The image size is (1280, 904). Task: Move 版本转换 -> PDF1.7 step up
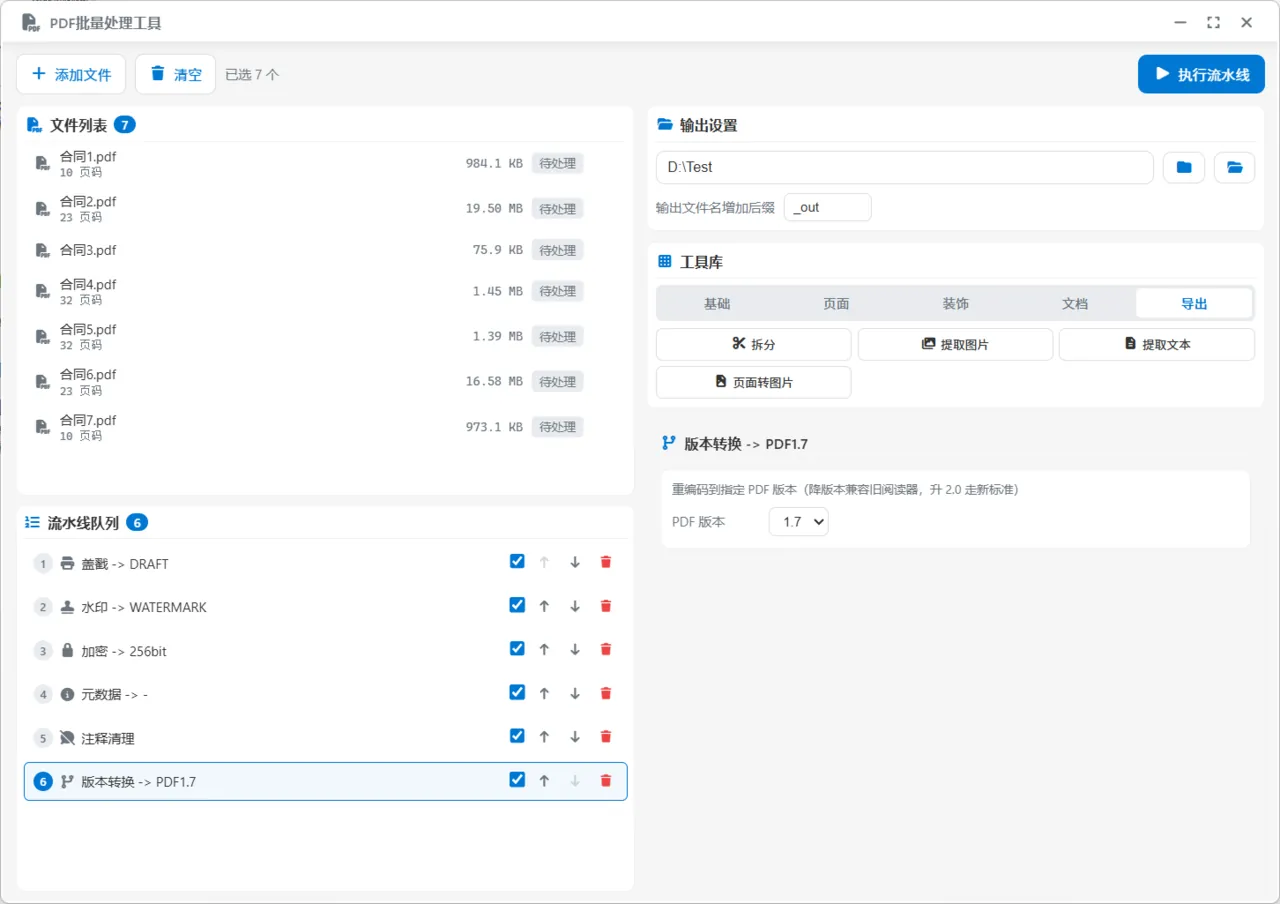(544, 781)
